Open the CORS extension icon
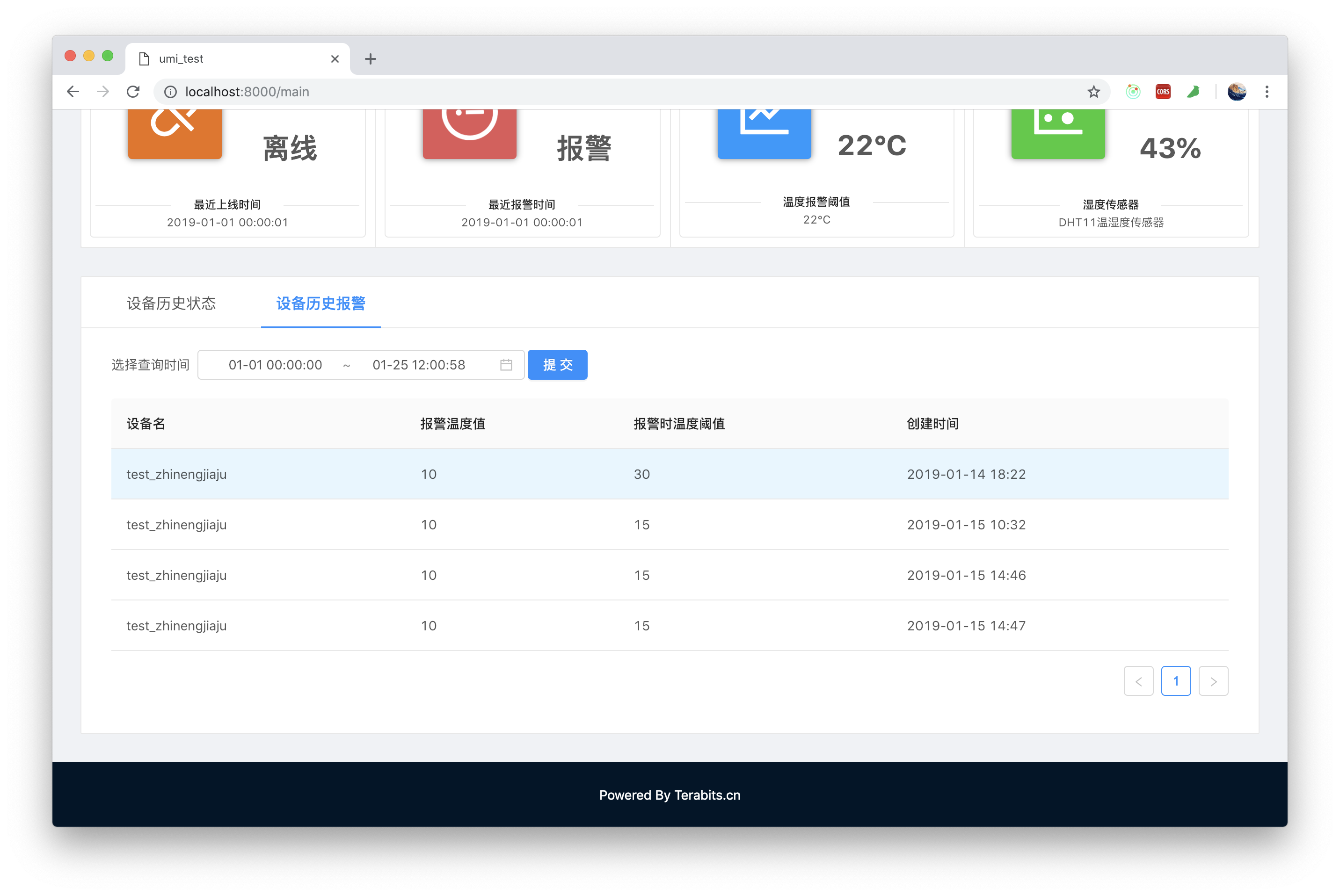 [x=1163, y=92]
